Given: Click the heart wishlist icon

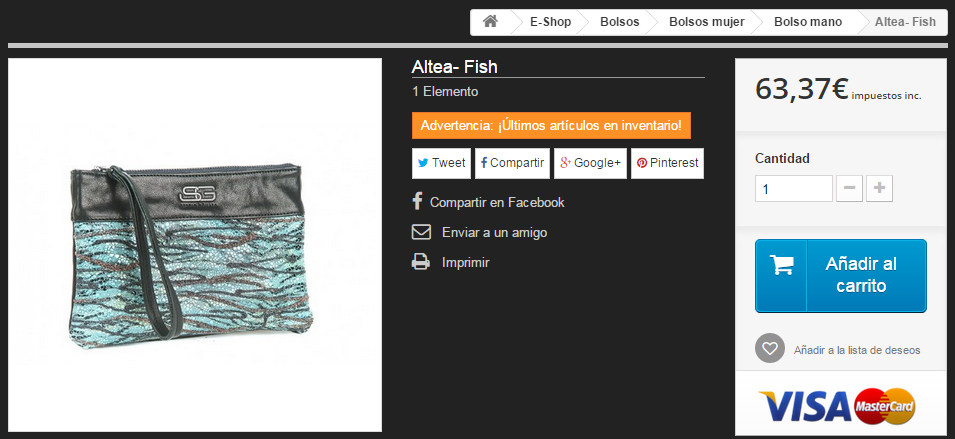Looking at the screenshot, I should point(770,348).
